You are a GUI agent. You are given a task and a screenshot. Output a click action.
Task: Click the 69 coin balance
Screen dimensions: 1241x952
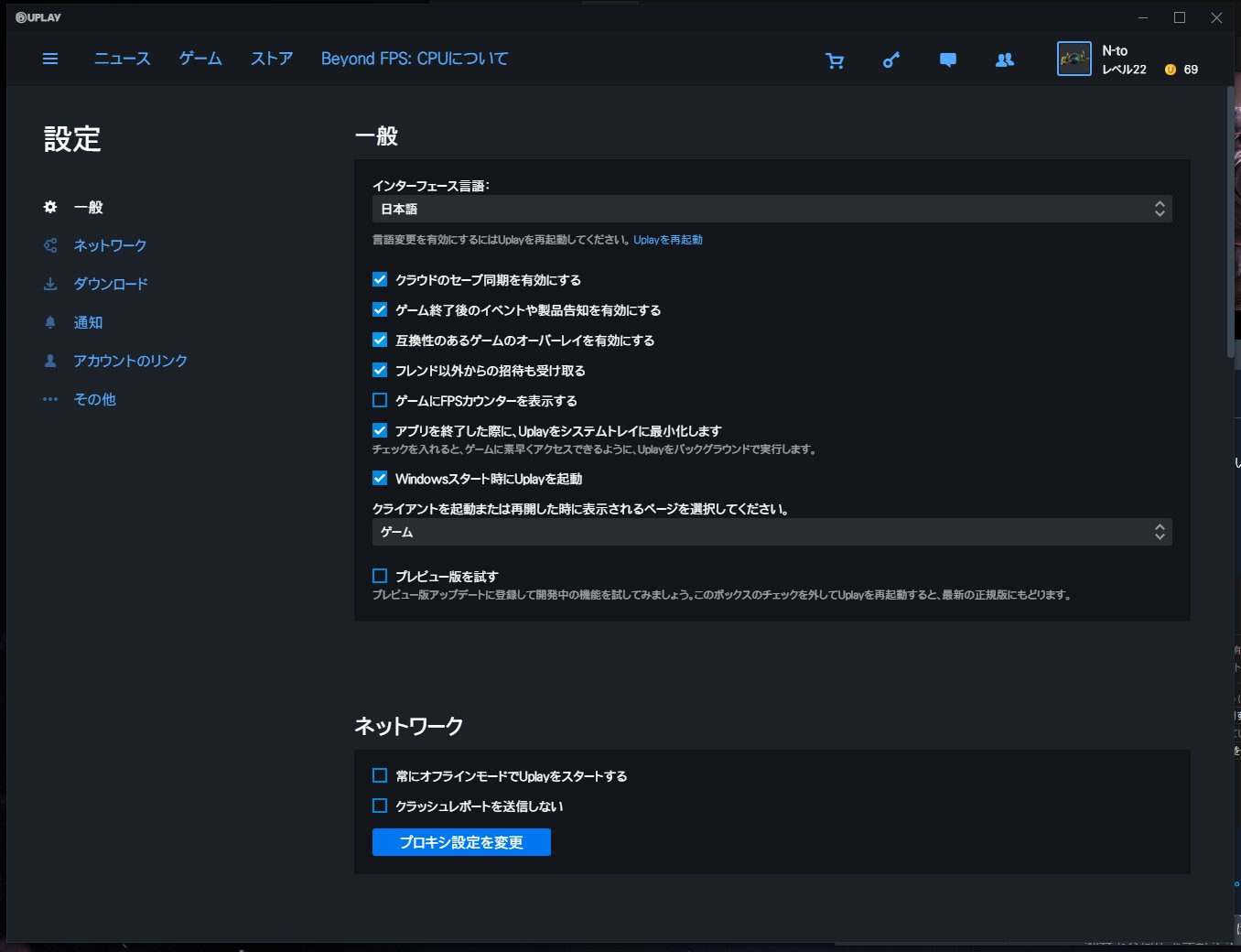tap(1191, 70)
